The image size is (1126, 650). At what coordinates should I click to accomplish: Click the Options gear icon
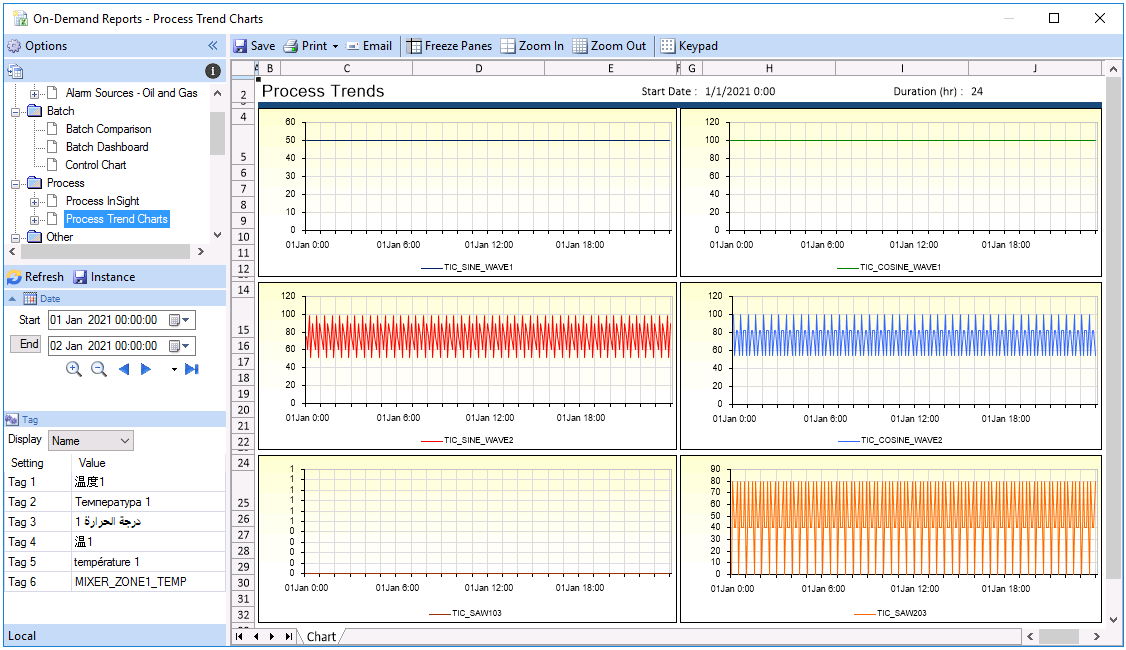click(14, 46)
